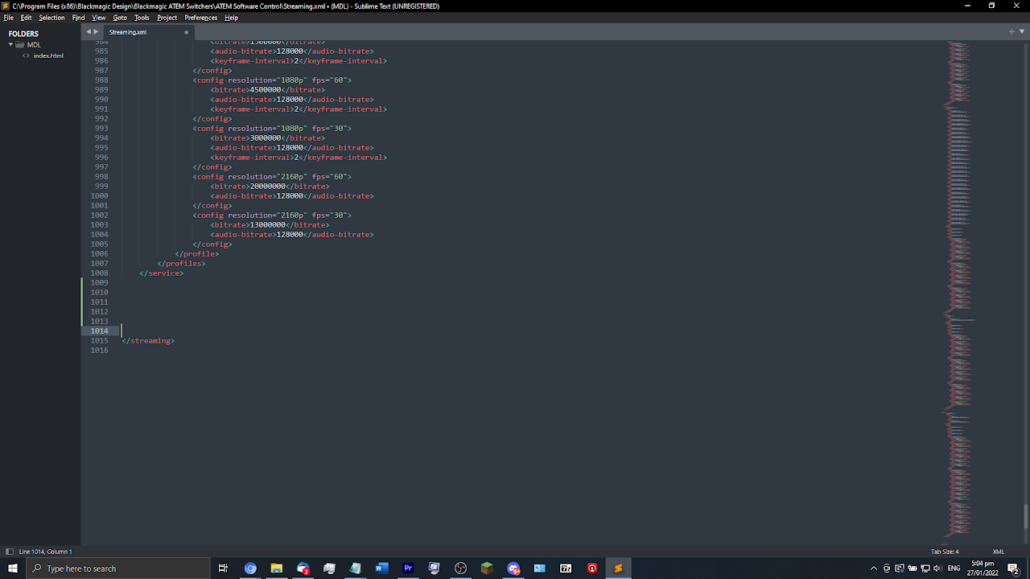Show hidden system tray icons
The height and width of the screenshot is (579, 1030).
[873, 568]
